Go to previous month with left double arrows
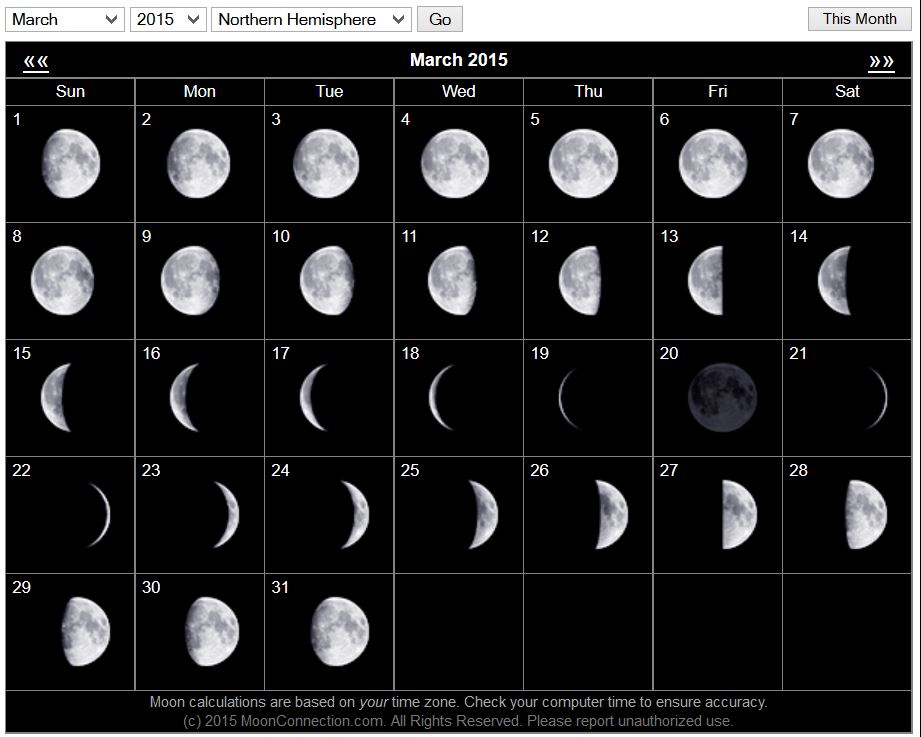 point(36,61)
